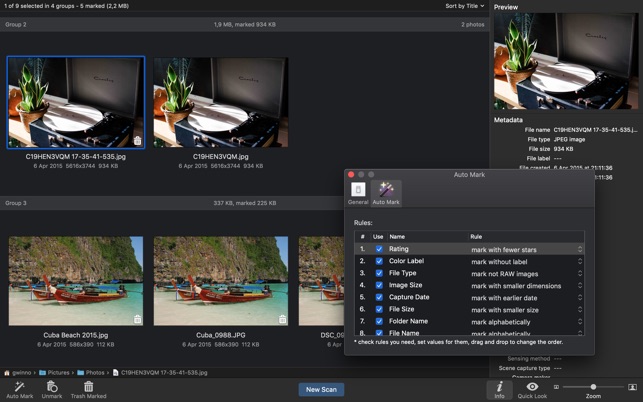
Task: Select the Capture Date rule name
Action: pyautogui.click(x=409, y=297)
